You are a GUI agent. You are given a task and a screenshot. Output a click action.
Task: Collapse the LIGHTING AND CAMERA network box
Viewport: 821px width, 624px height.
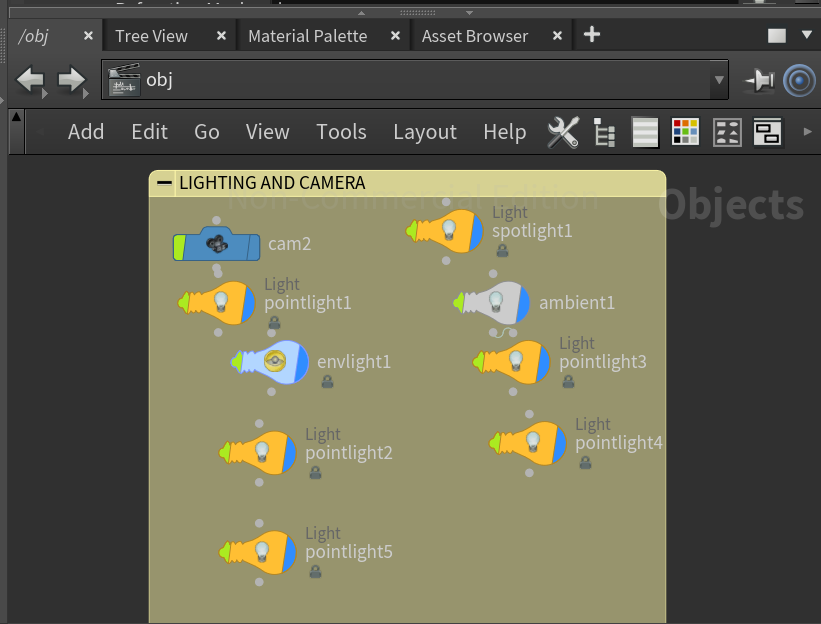coord(164,183)
